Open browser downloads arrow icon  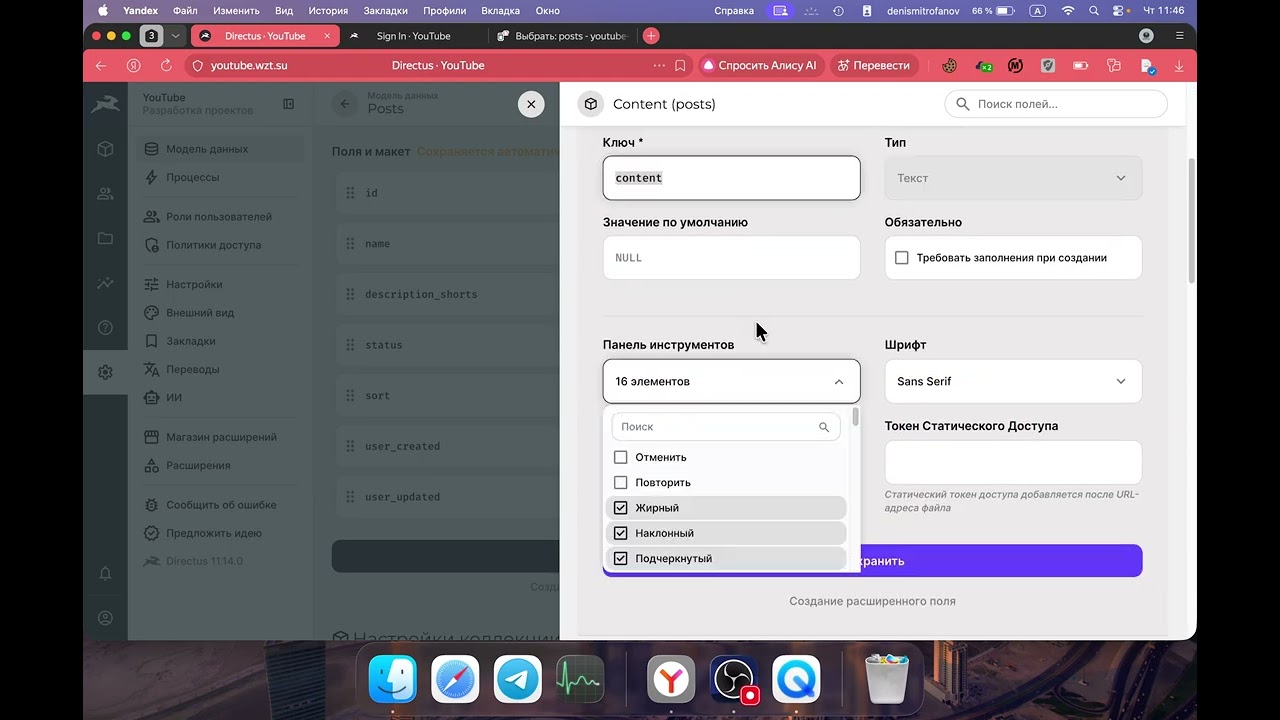(1179, 65)
